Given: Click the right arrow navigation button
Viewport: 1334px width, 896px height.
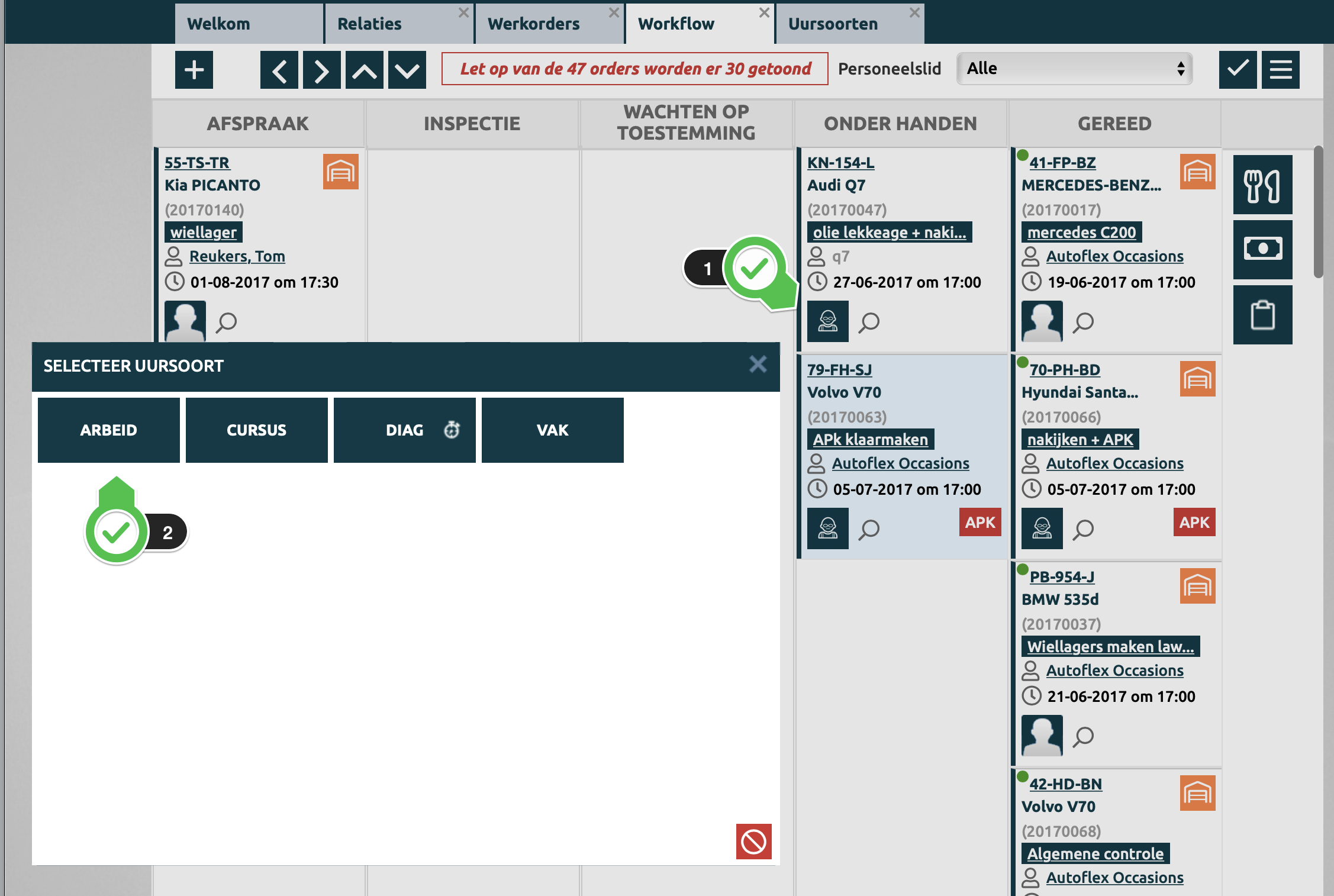Looking at the screenshot, I should (x=321, y=70).
